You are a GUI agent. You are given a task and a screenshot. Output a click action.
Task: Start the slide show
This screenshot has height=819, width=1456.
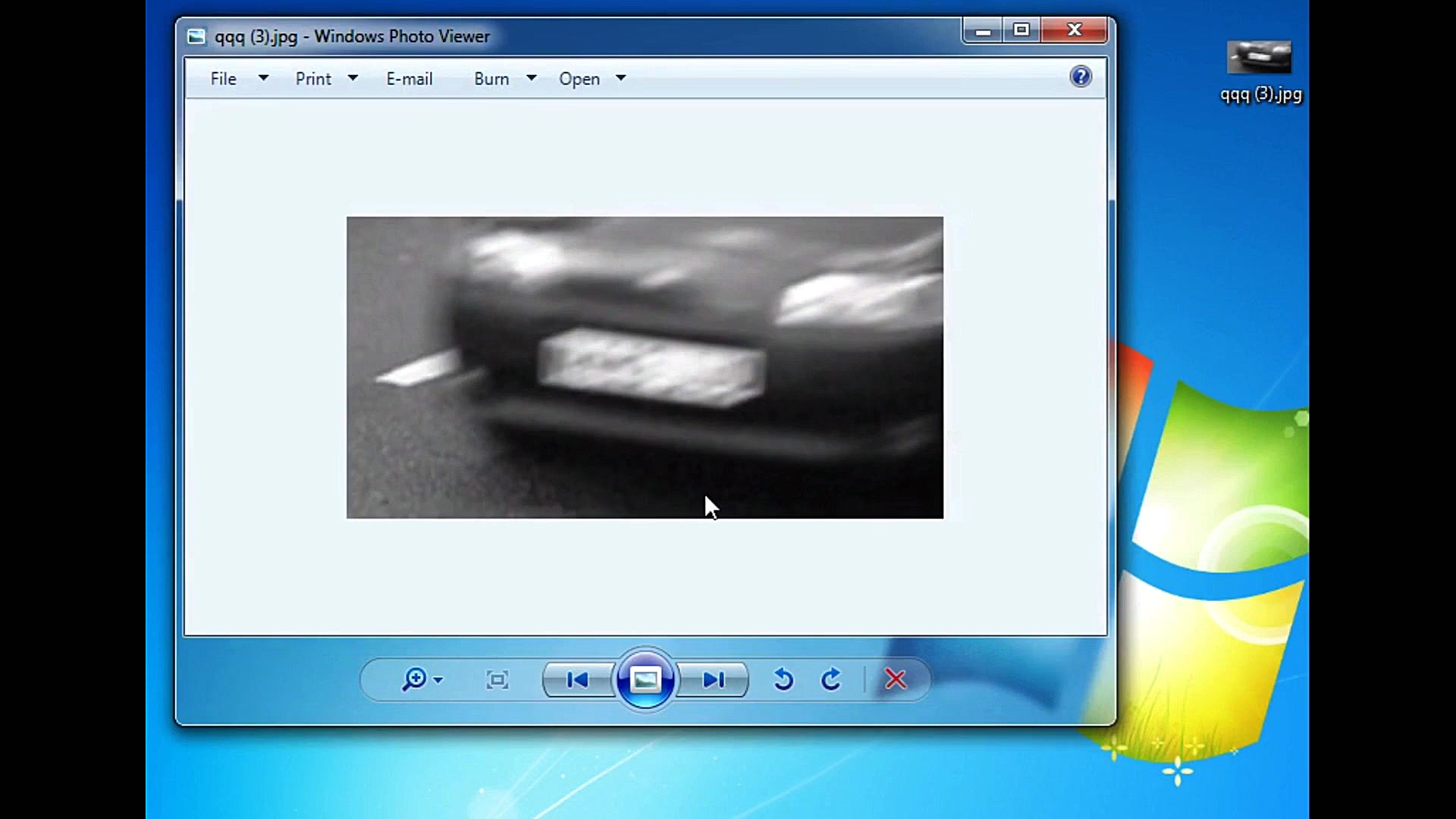click(x=645, y=679)
